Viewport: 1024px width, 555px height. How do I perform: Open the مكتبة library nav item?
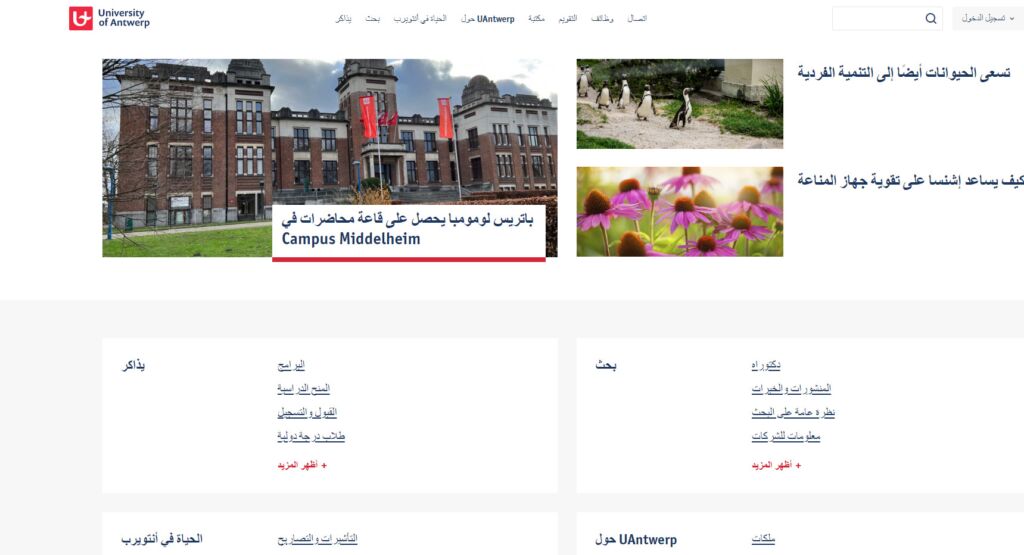[536, 19]
